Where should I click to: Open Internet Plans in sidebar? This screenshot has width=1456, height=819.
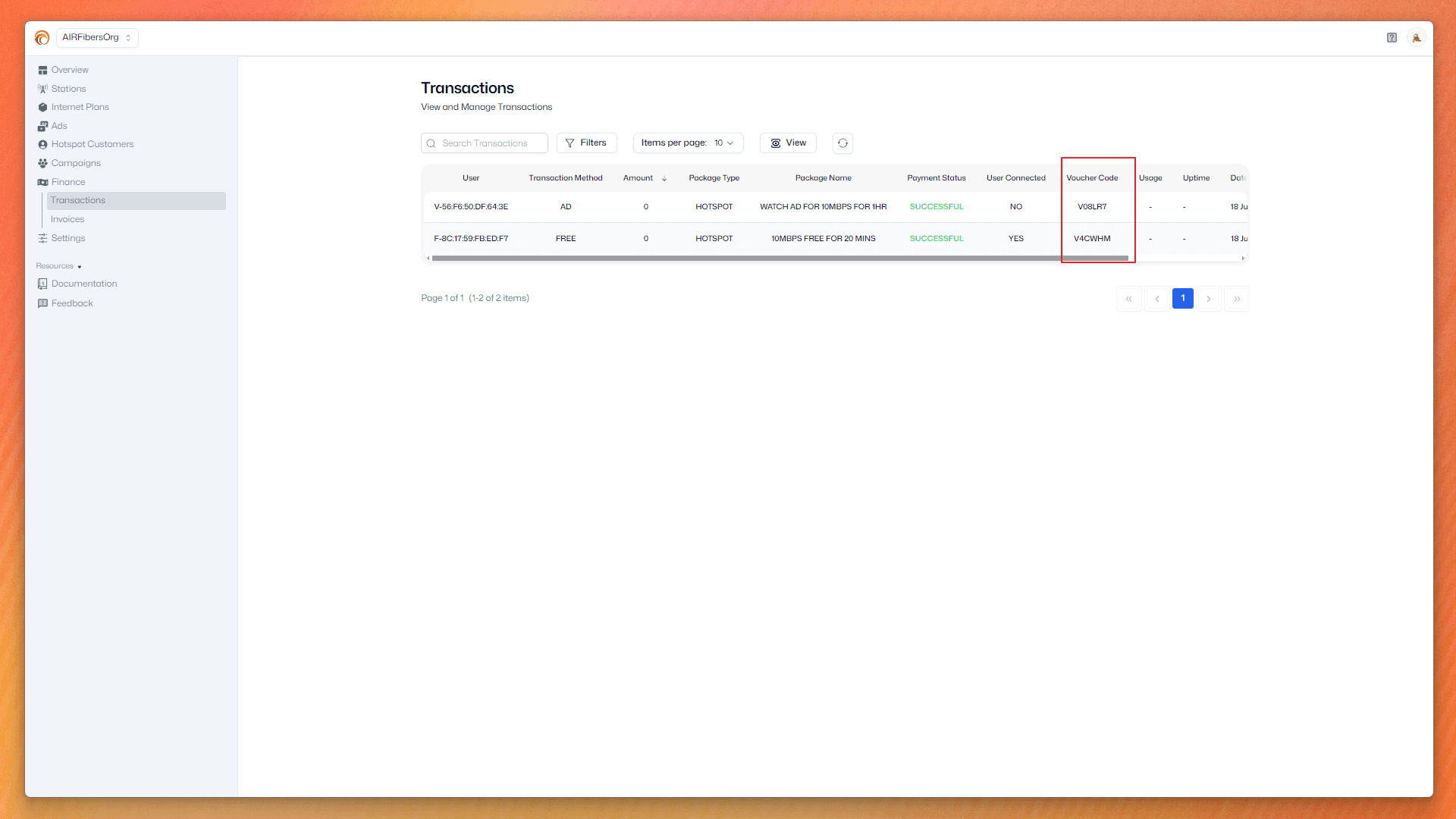(80, 107)
